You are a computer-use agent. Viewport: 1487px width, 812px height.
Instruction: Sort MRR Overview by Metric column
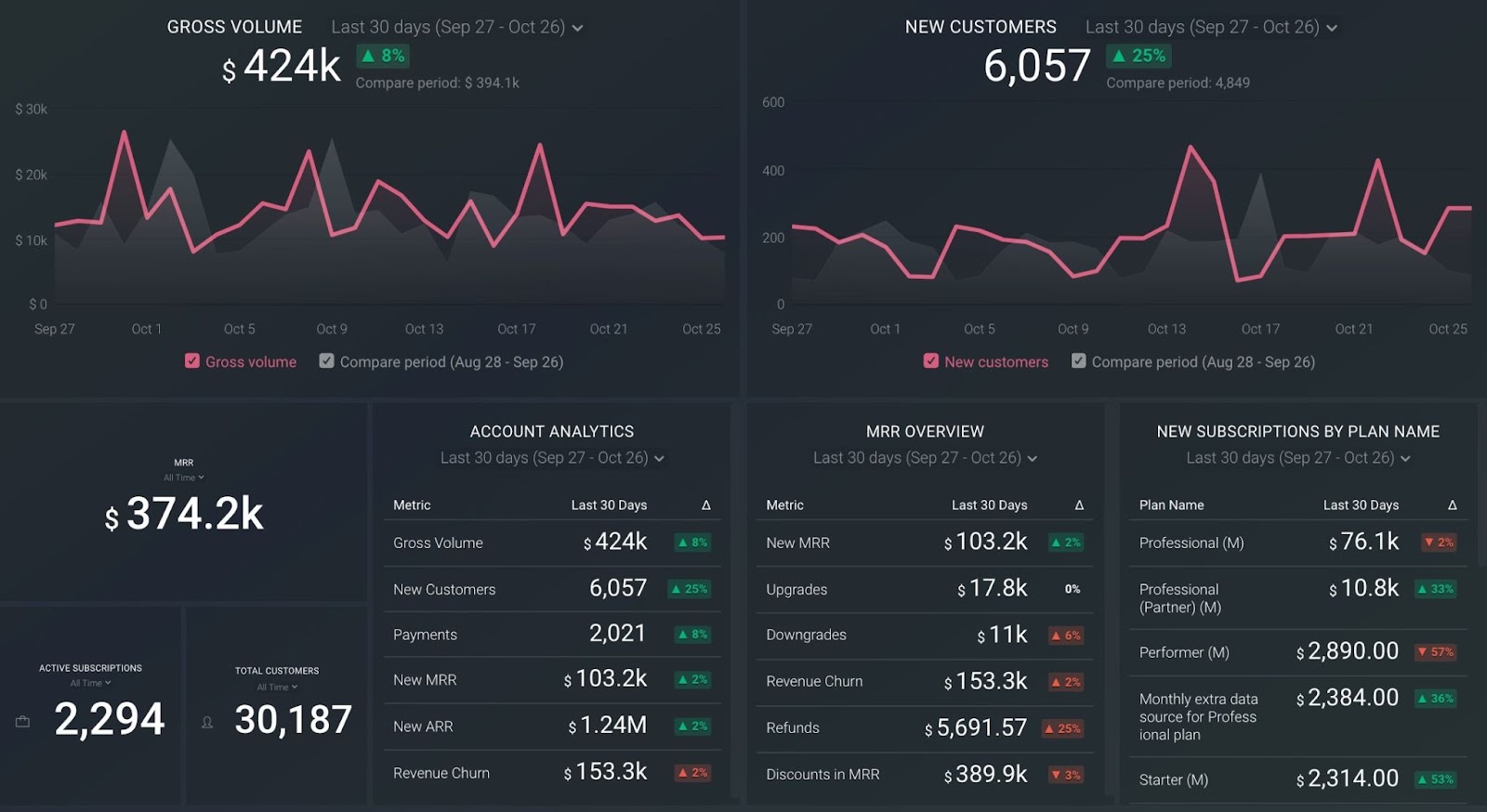coord(785,505)
